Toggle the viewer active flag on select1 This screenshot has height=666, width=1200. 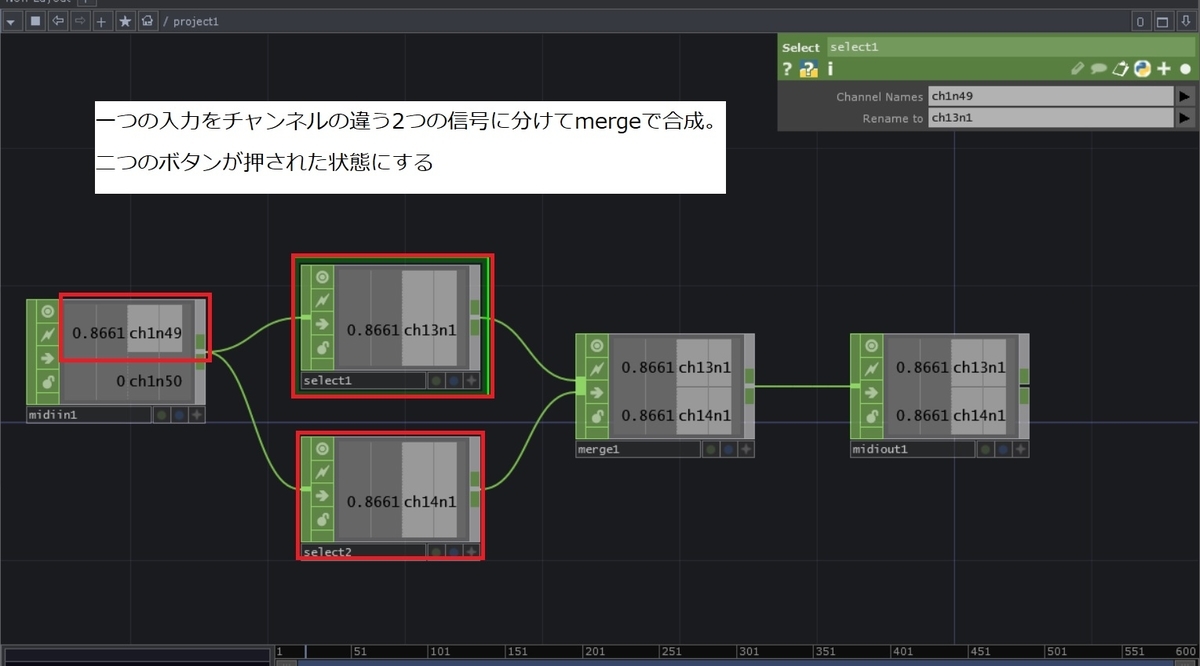click(x=322, y=277)
